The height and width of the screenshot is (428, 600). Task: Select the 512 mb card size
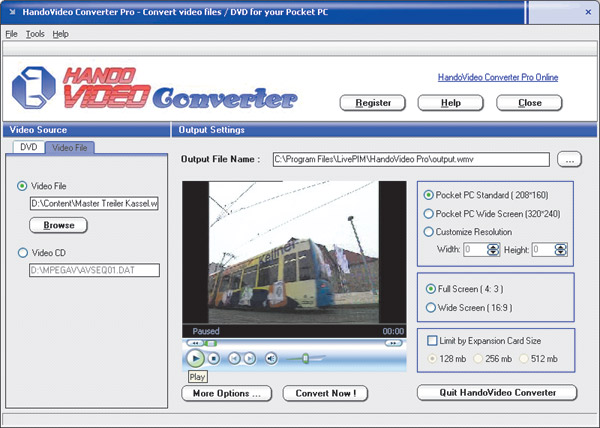(x=524, y=359)
